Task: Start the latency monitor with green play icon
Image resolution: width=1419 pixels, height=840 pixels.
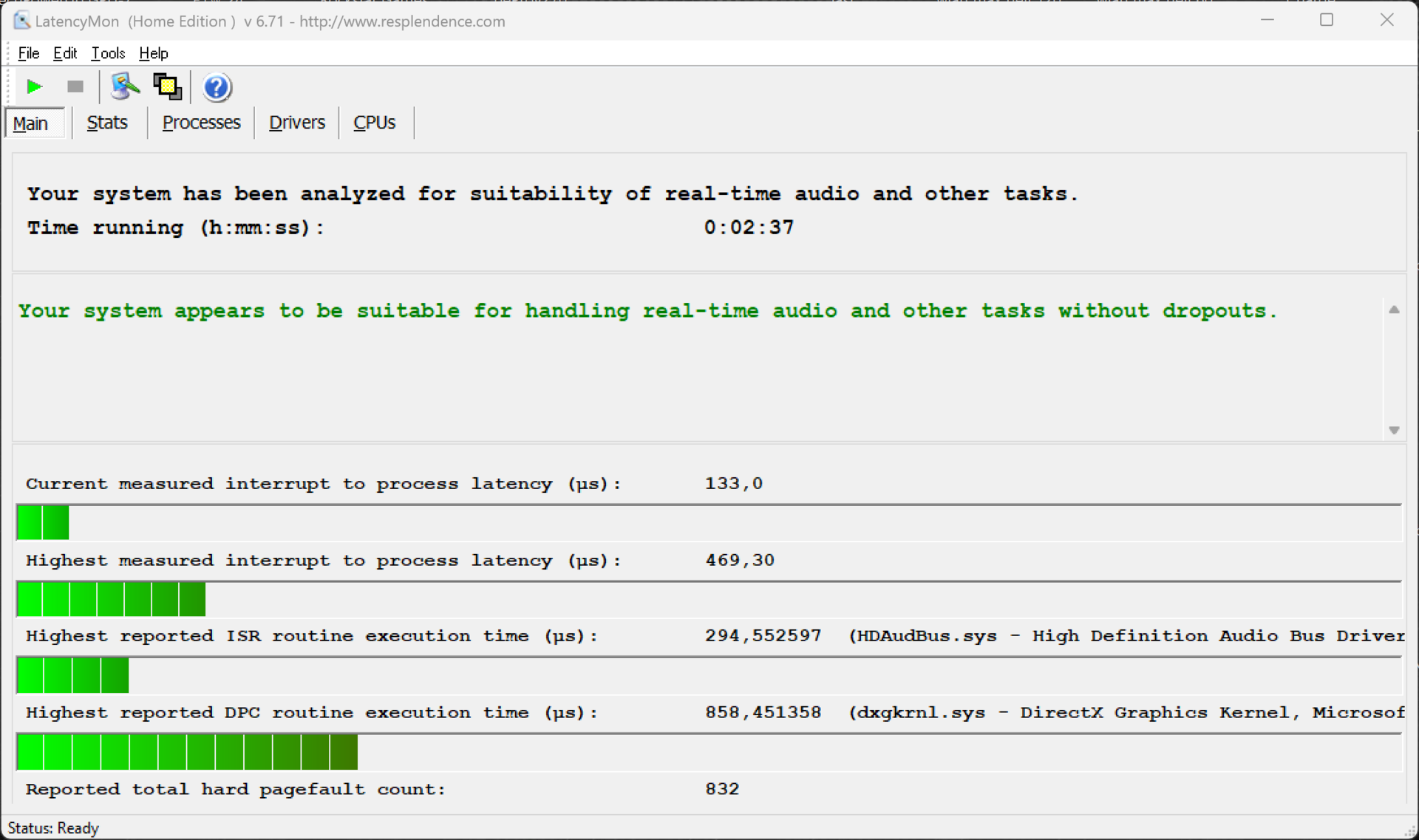Action: [33, 87]
